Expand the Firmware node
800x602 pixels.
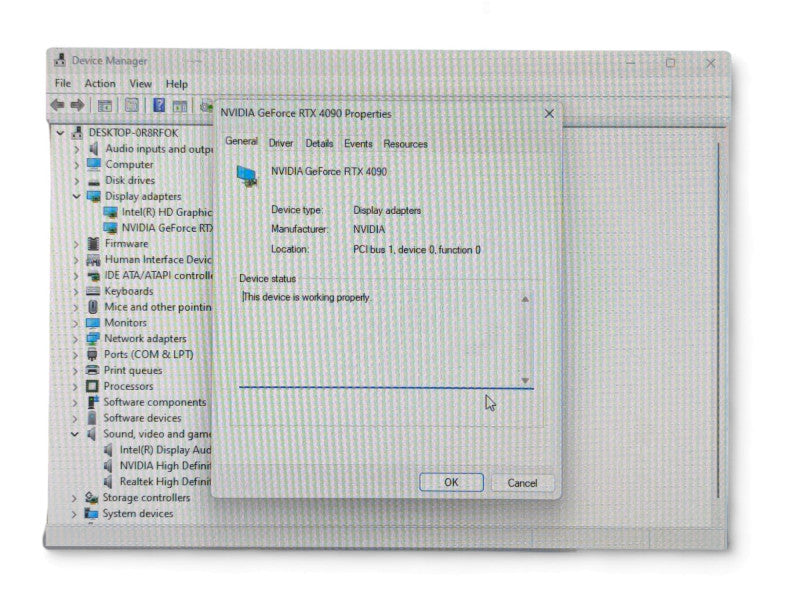[77, 244]
